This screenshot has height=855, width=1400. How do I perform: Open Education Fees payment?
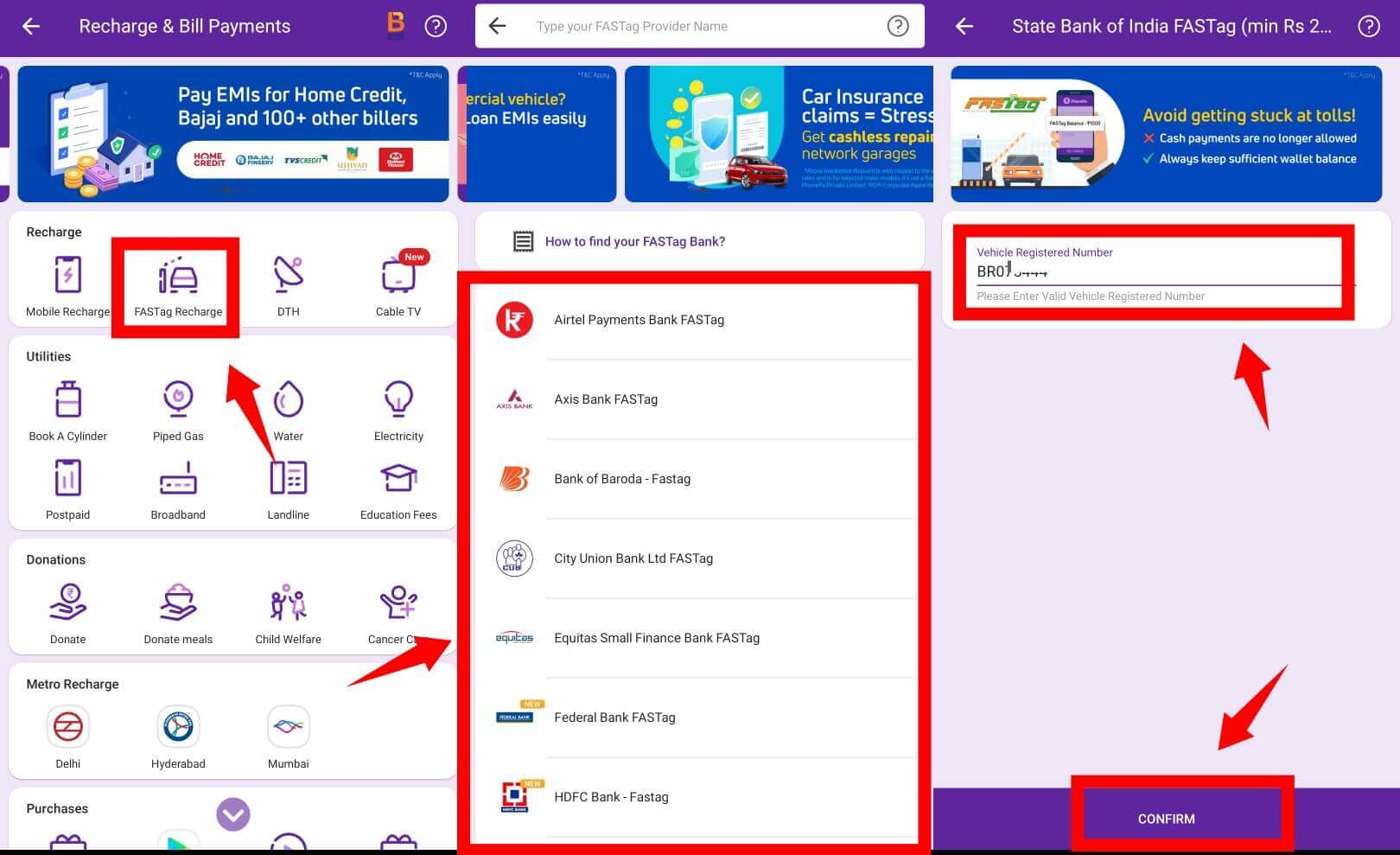coord(398,490)
